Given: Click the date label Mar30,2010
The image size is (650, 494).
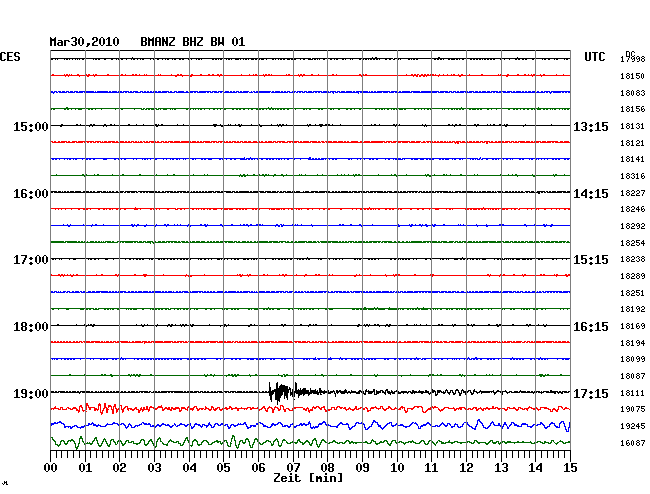Looking at the screenshot, I should [84, 42].
